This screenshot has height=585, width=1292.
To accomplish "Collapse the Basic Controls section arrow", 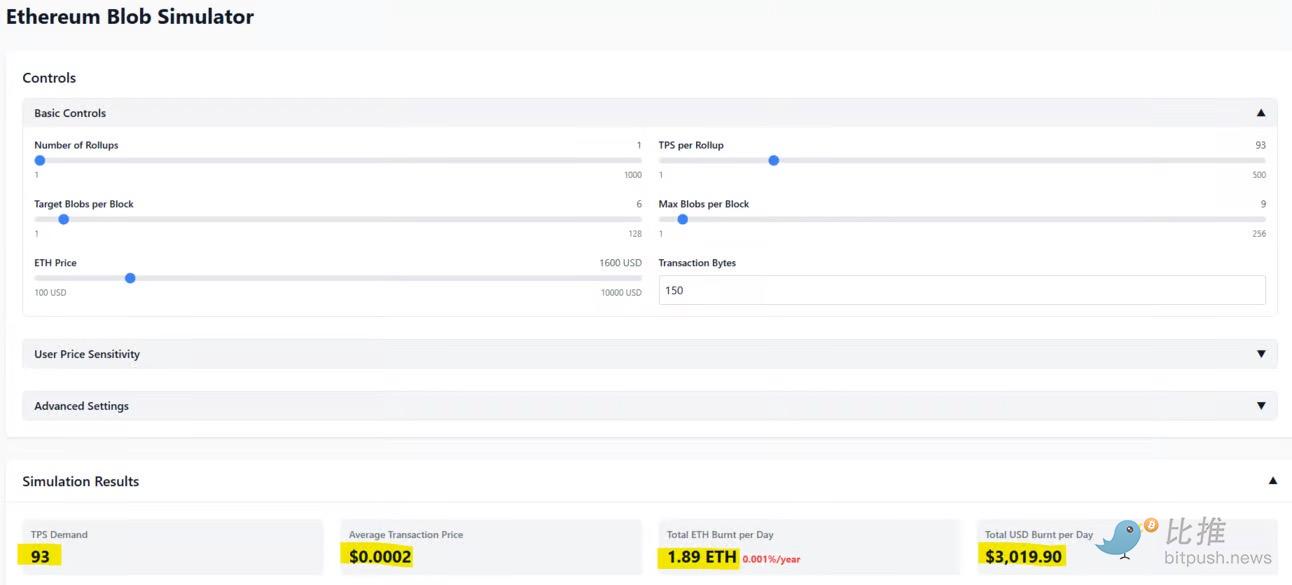I will coord(1260,113).
